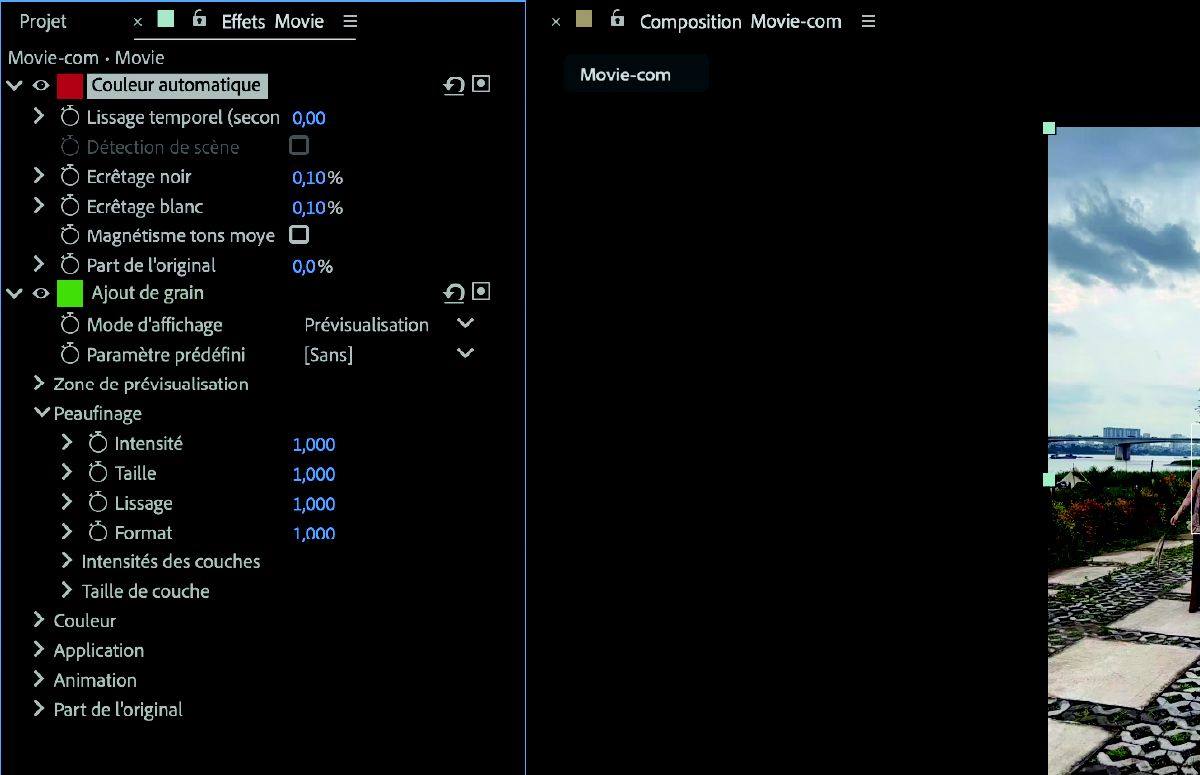This screenshot has width=1200, height=775.
Task: Expand Lissage temporel property
Action: [39, 116]
